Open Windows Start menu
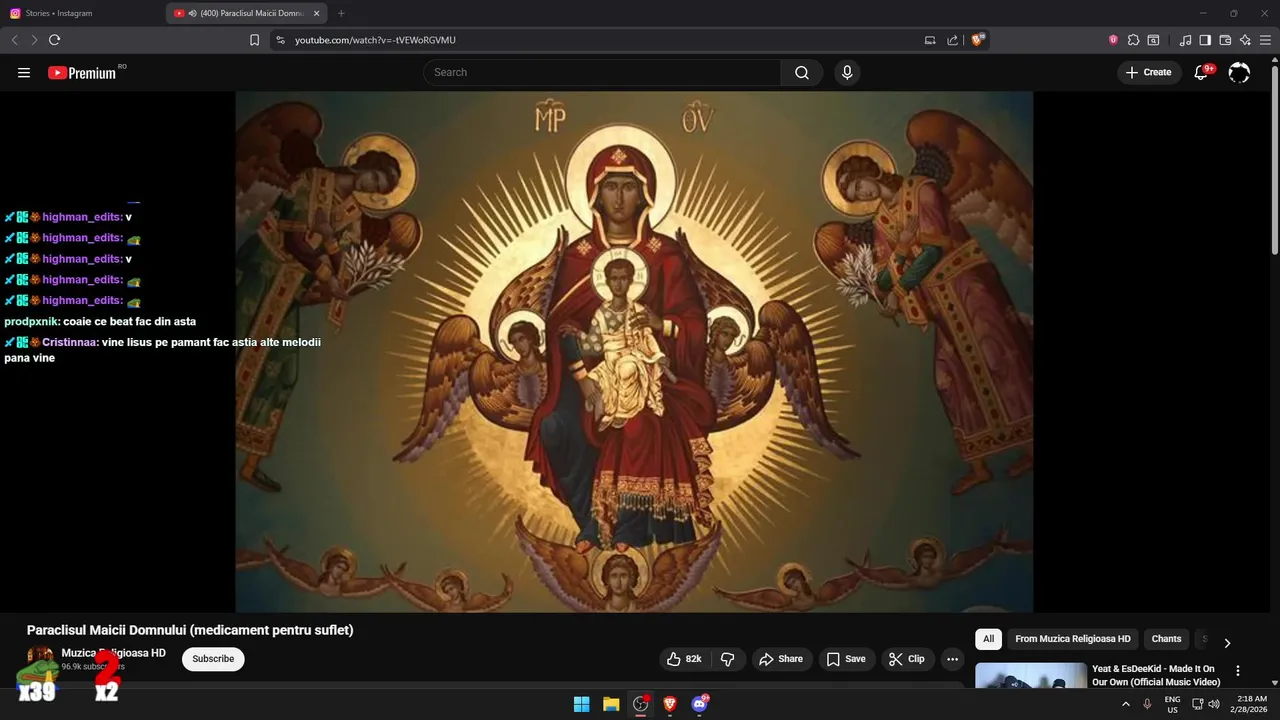Screen dimensions: 1280x720 click(x=581, y=704)
